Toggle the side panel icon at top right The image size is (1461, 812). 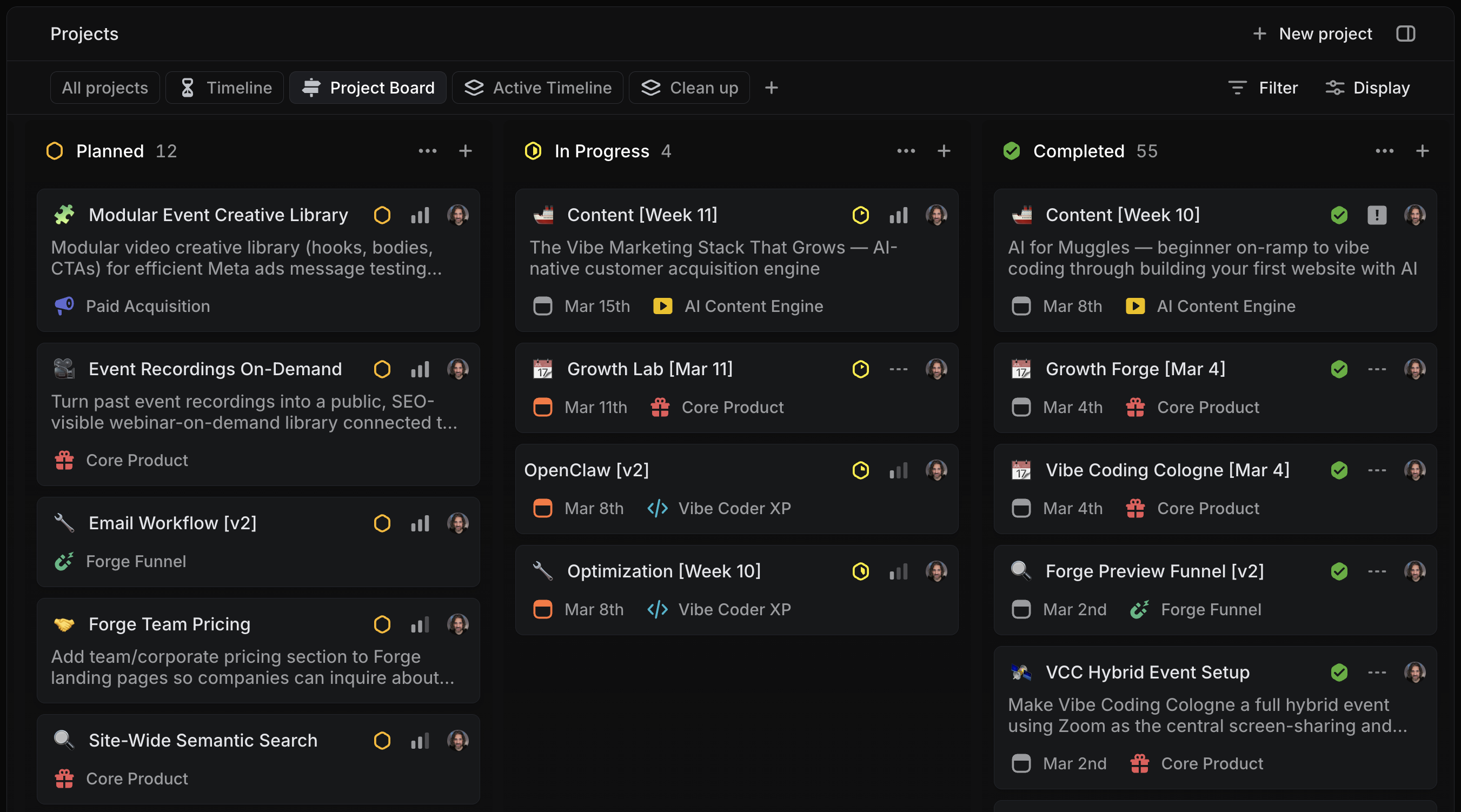pos(1406,34)
